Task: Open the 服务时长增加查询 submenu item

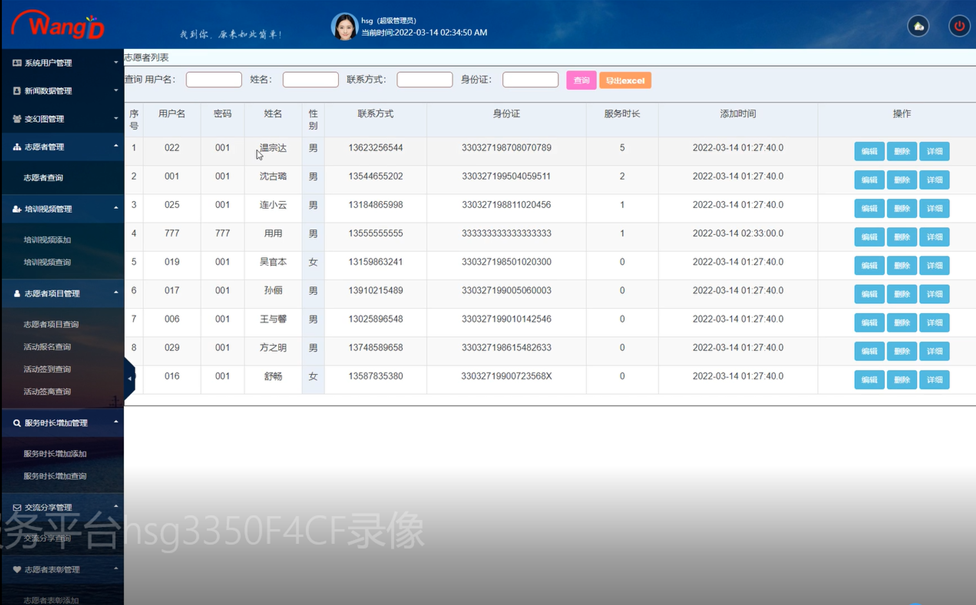Action: pos(55,477)
